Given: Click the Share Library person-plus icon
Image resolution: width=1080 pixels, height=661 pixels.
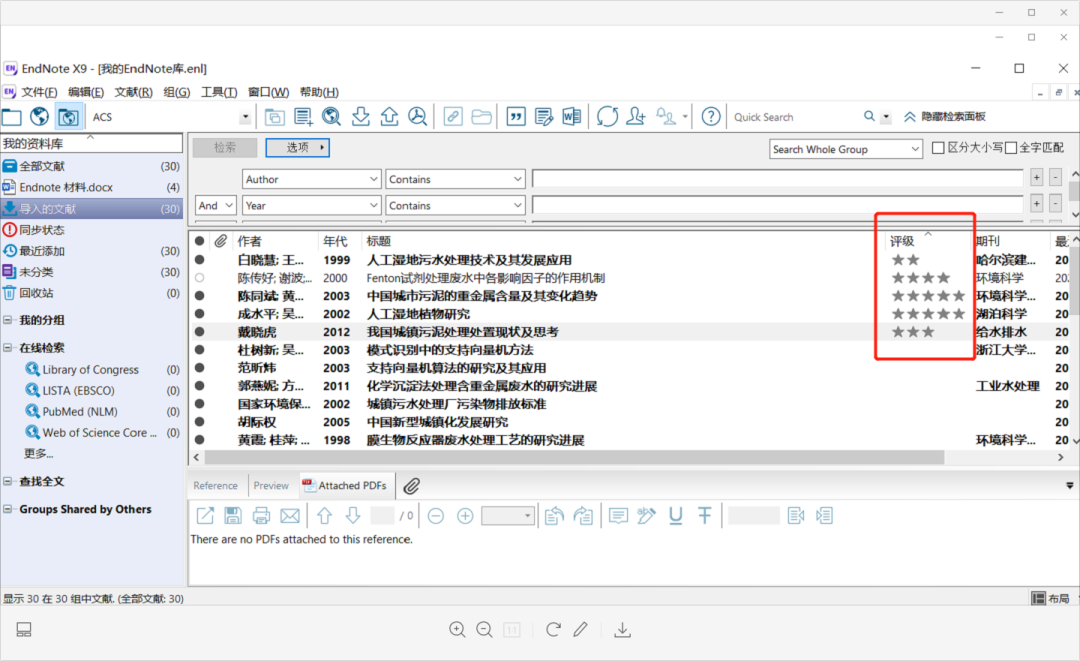Looking at the screenshot, I should point(636,117).
